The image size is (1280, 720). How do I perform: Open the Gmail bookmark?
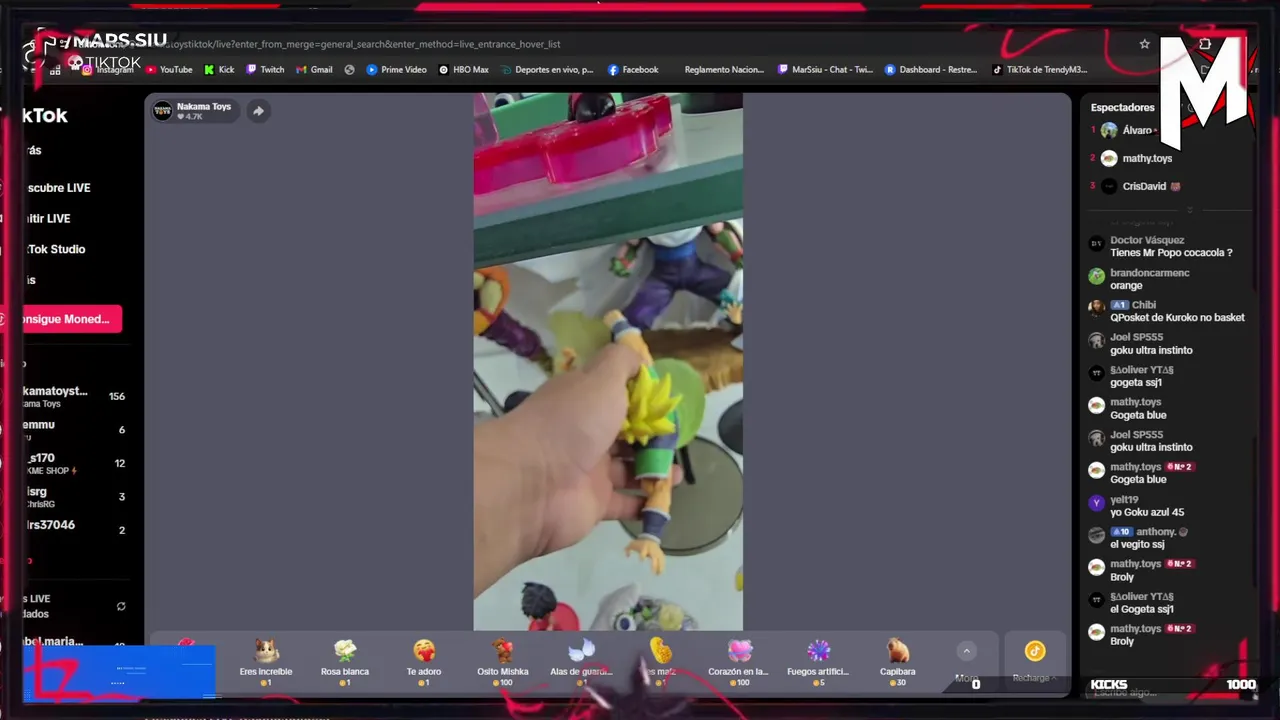(x=314, y=70)
